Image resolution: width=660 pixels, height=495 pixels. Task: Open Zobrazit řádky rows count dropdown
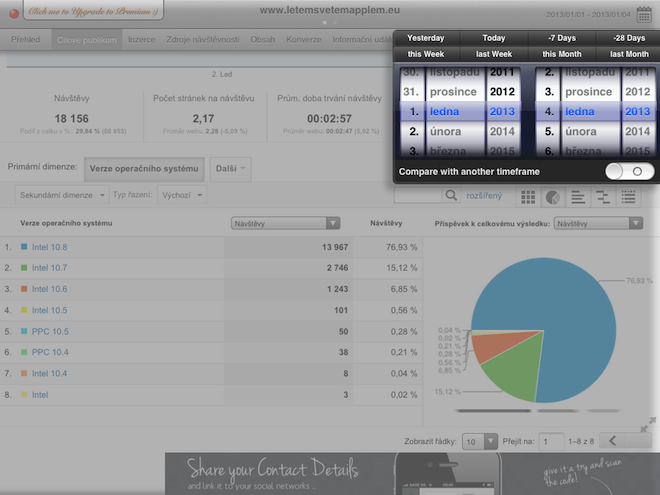click(x=480, y=442)
